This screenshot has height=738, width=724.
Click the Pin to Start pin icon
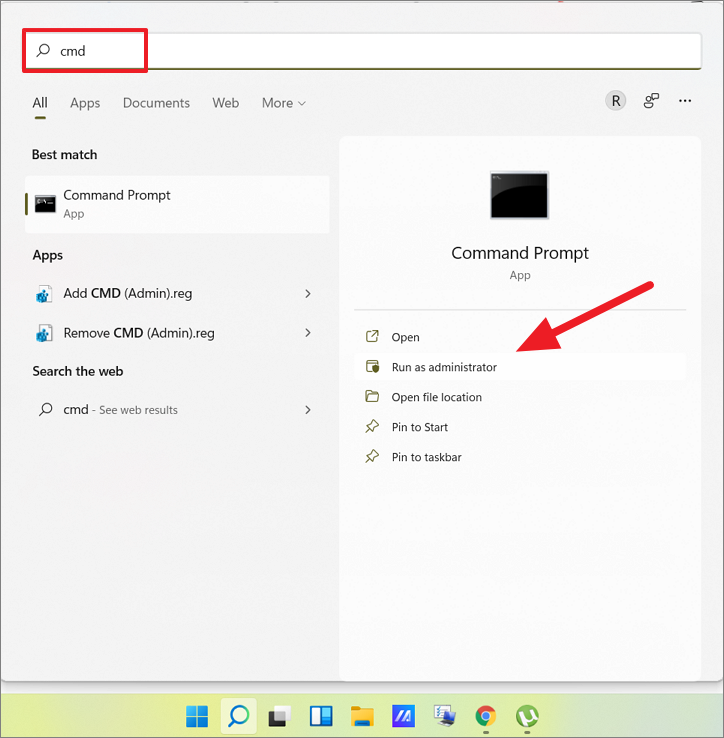pyautogui.click(x=372, y=426)
